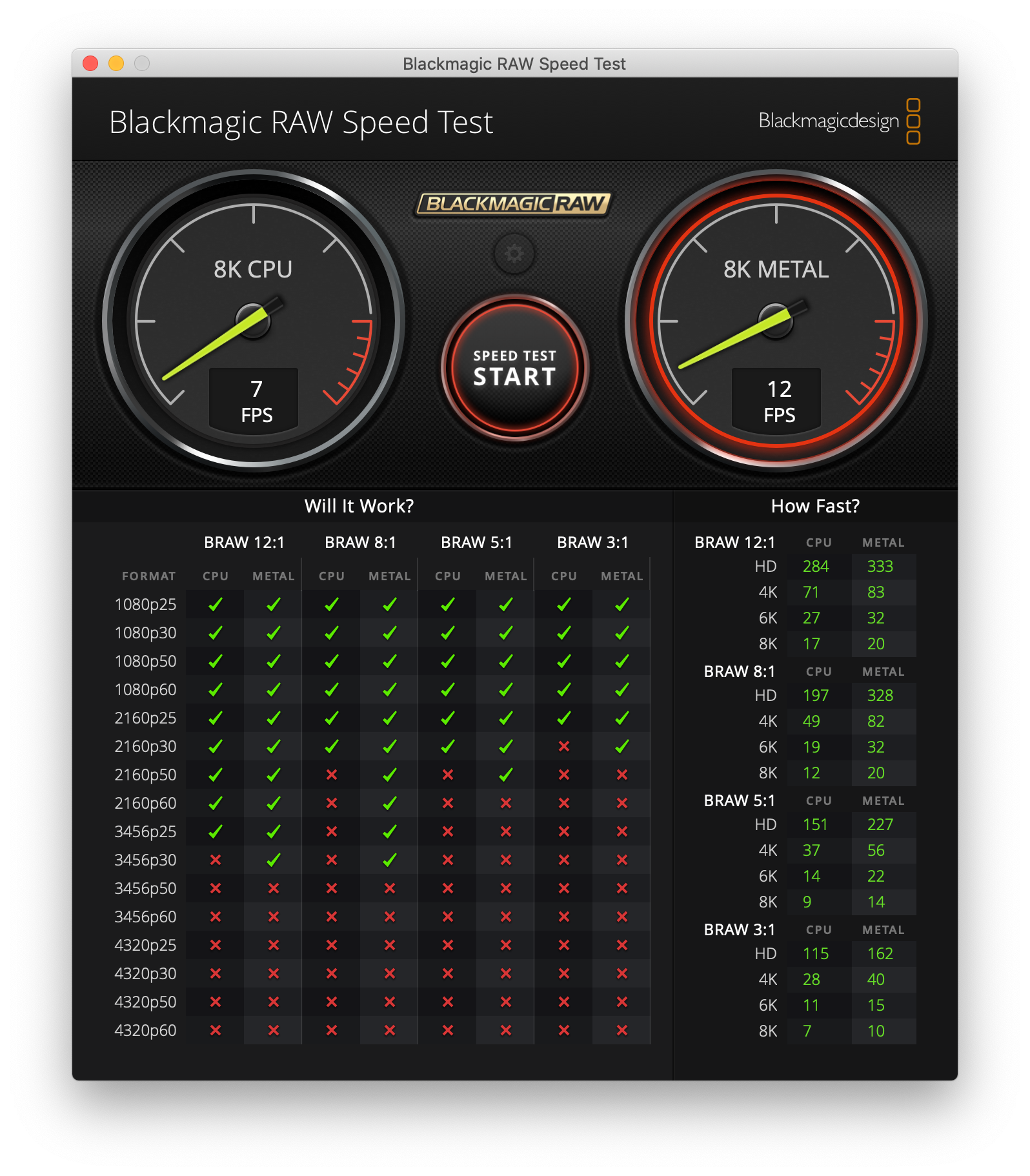The image size is (1030, 1176).
Task: Click the FORMAT column header
Action: pos(148,576)
